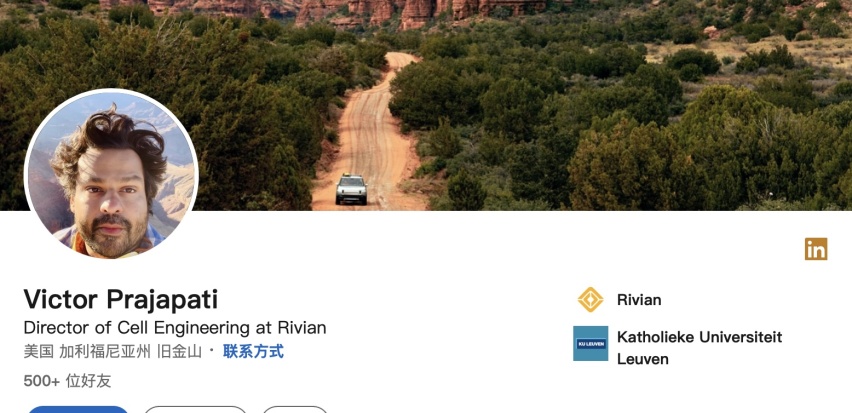Click the dirt road in the cover photo
The image size is (852, 413).
coord(375,136)
